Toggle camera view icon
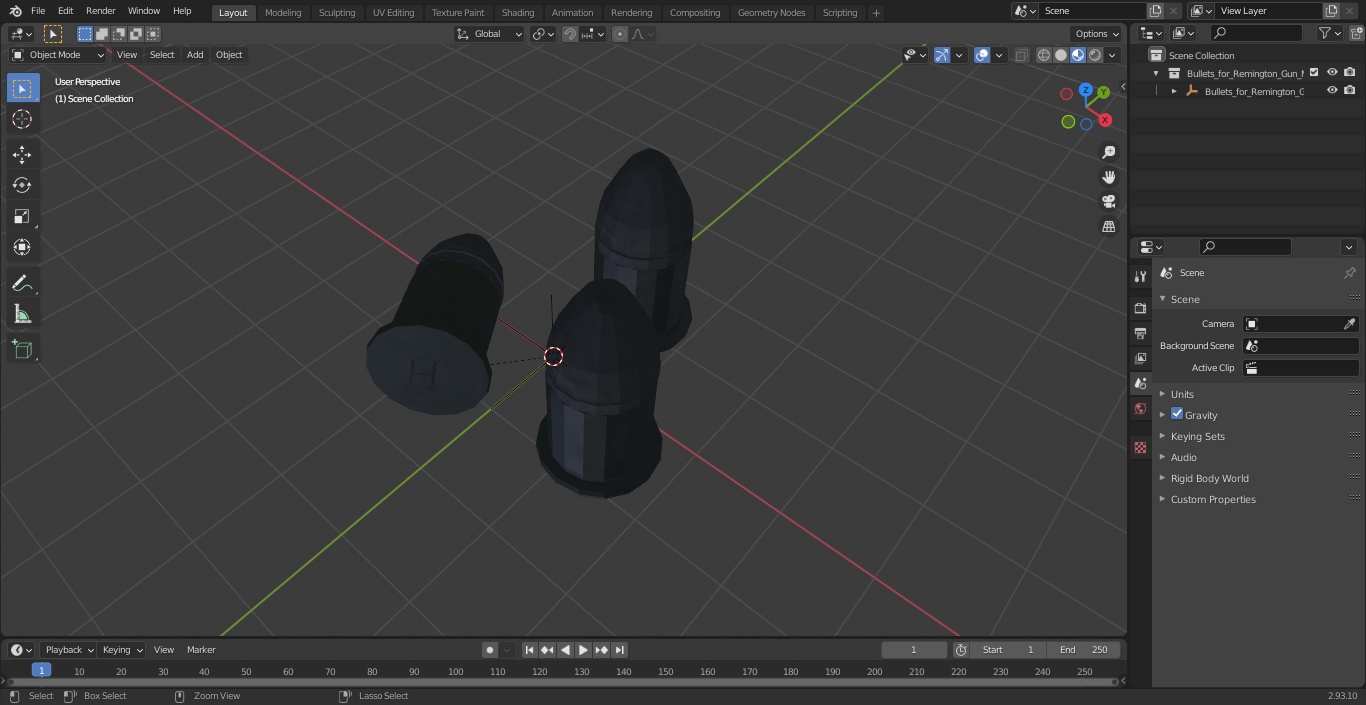This screenshot has width=1366, height=705. point(1108,201)
